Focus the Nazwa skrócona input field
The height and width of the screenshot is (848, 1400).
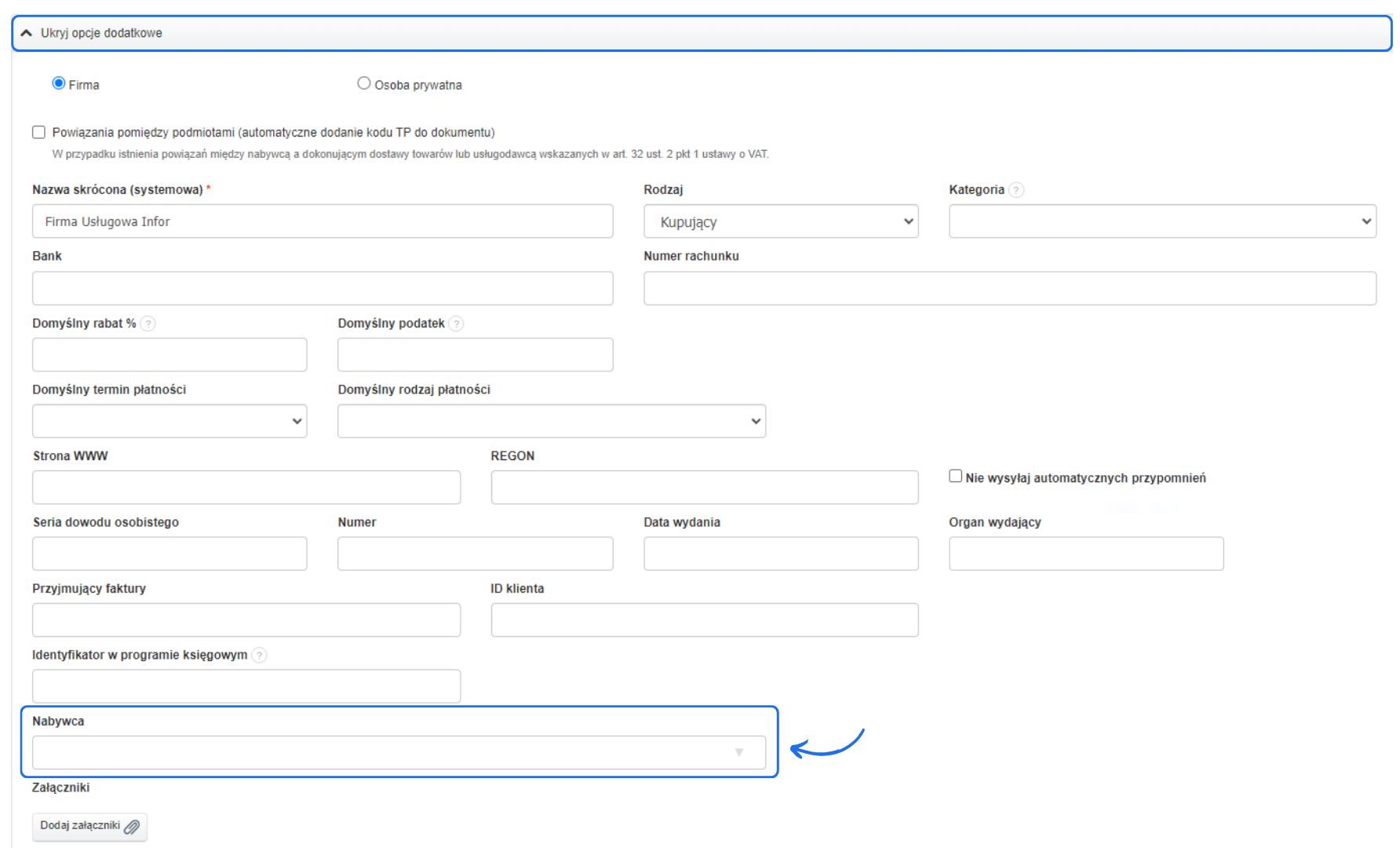click(322, 221)
